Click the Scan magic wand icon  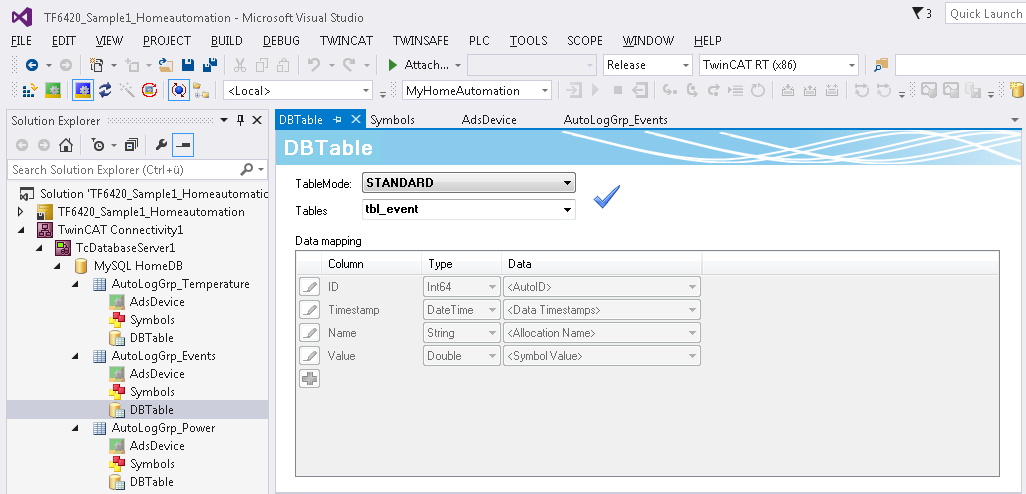click(x=127, y=90)
